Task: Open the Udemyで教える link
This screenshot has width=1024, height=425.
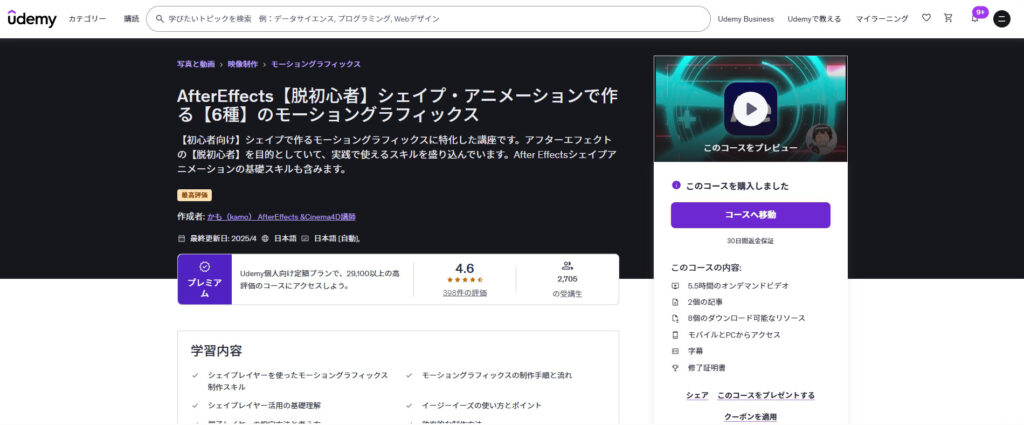Action: pos(814,19)
